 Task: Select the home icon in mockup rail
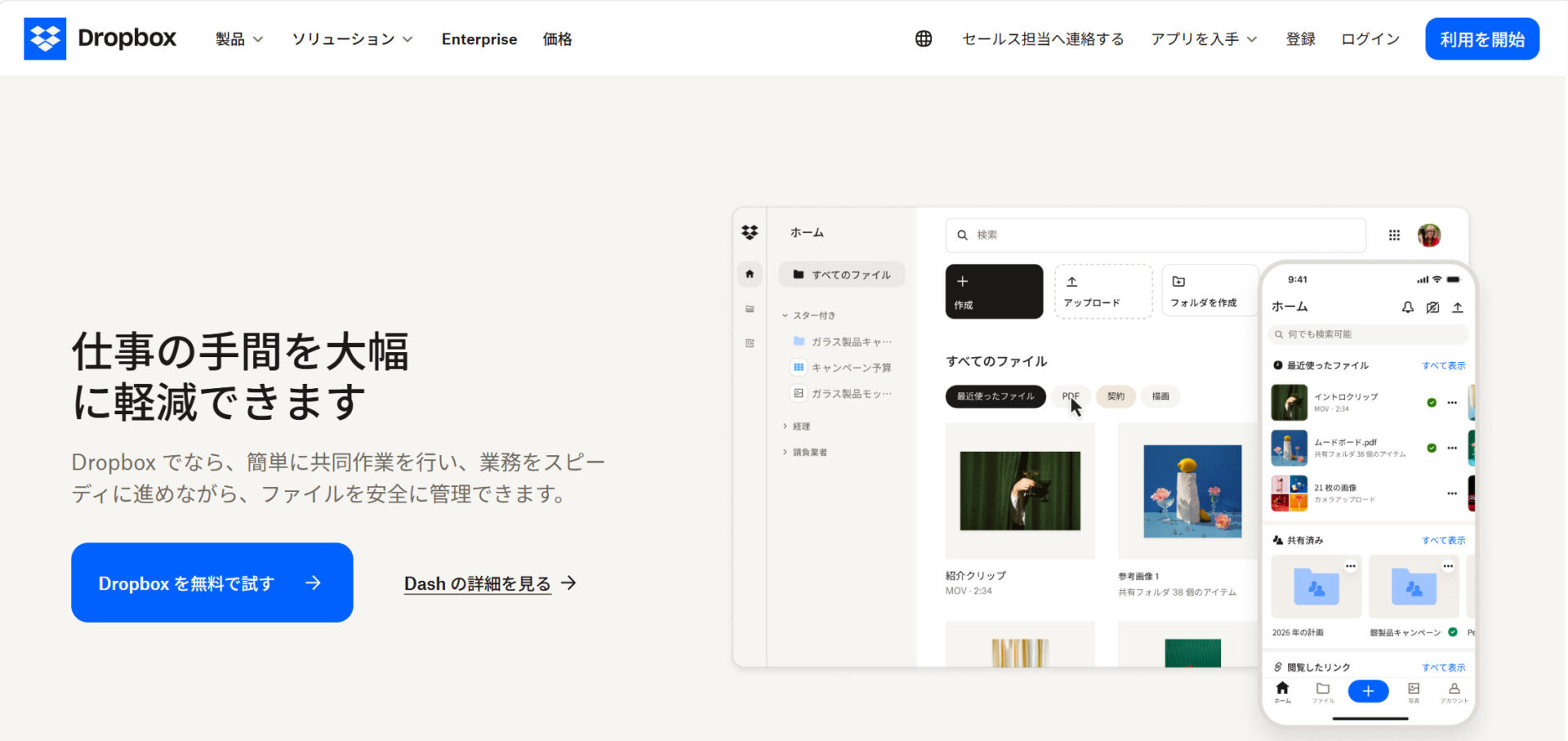click(750, 274)
